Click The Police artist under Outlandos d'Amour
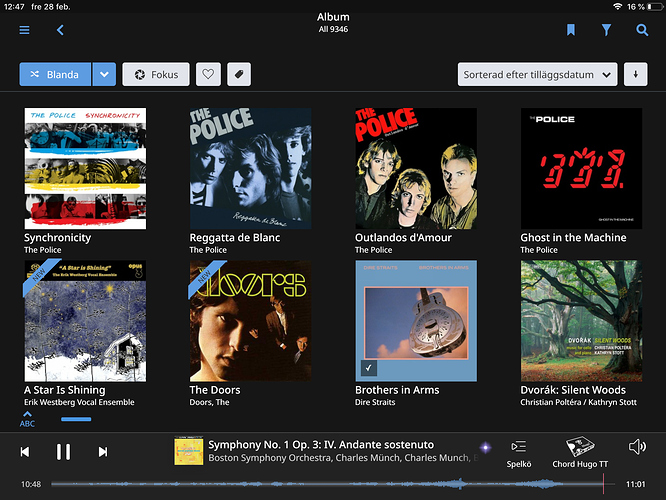 pos(373,250)
